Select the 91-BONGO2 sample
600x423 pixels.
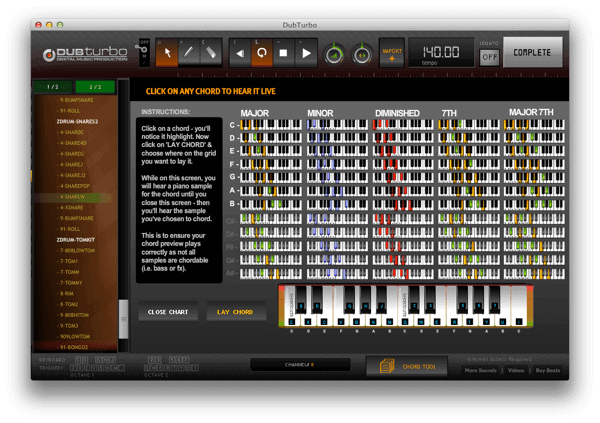click(73, 347)
